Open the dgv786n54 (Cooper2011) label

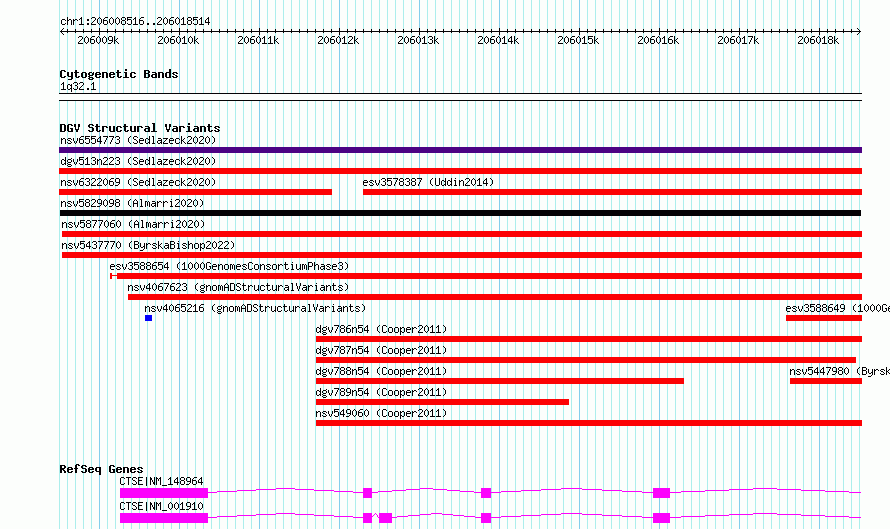coord(381,329)
